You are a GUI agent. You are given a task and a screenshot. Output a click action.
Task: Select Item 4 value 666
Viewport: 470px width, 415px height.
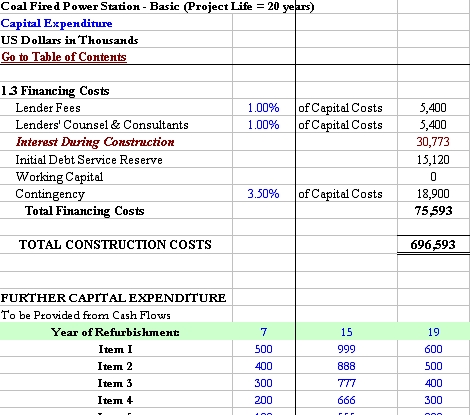click(x=346, y=400)
